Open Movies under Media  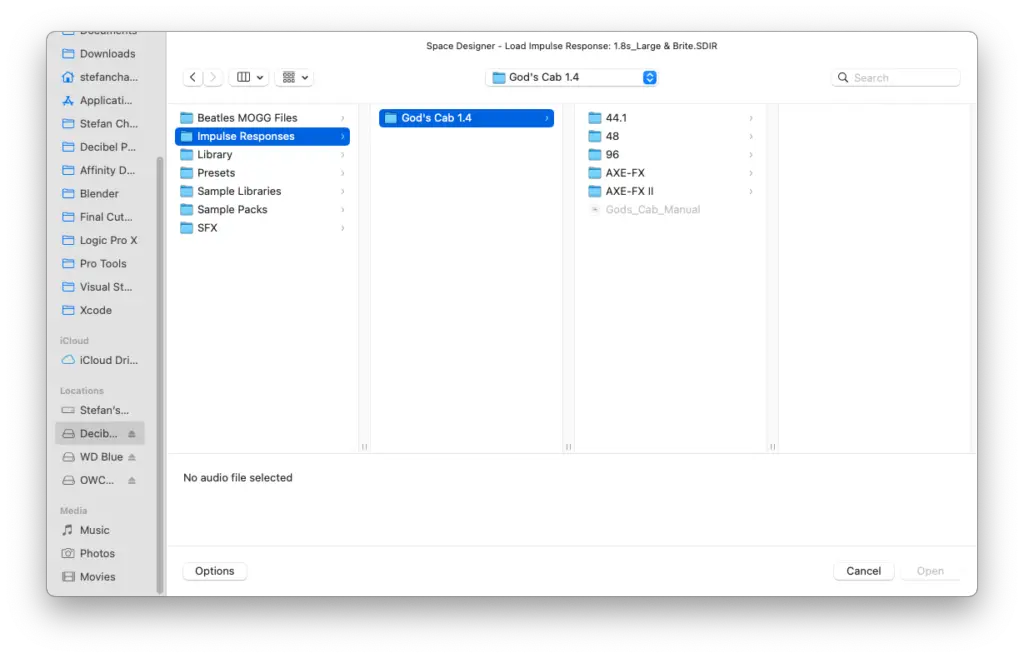click(99, 577)
